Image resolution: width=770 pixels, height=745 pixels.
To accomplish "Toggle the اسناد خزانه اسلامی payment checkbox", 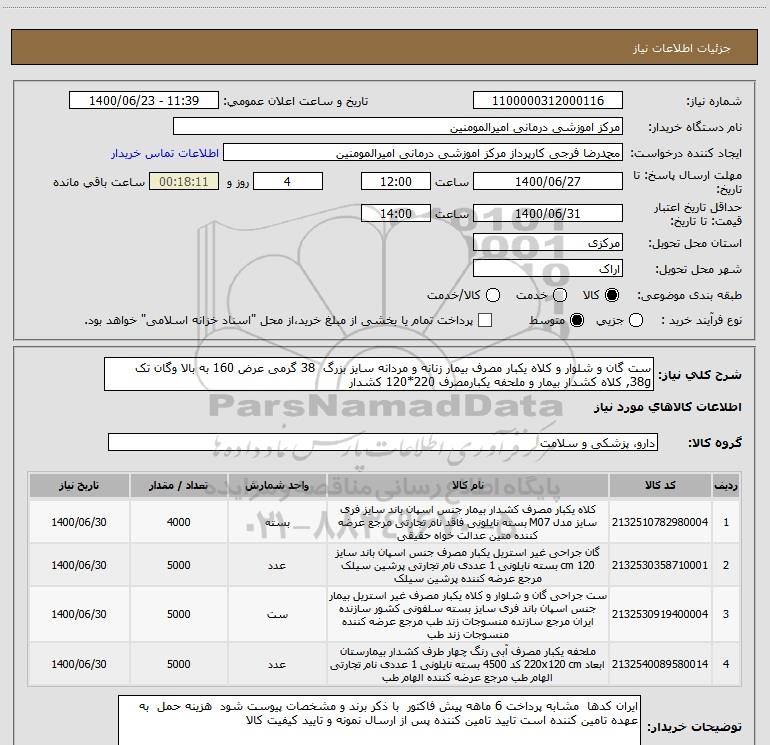I will point(485,321).
